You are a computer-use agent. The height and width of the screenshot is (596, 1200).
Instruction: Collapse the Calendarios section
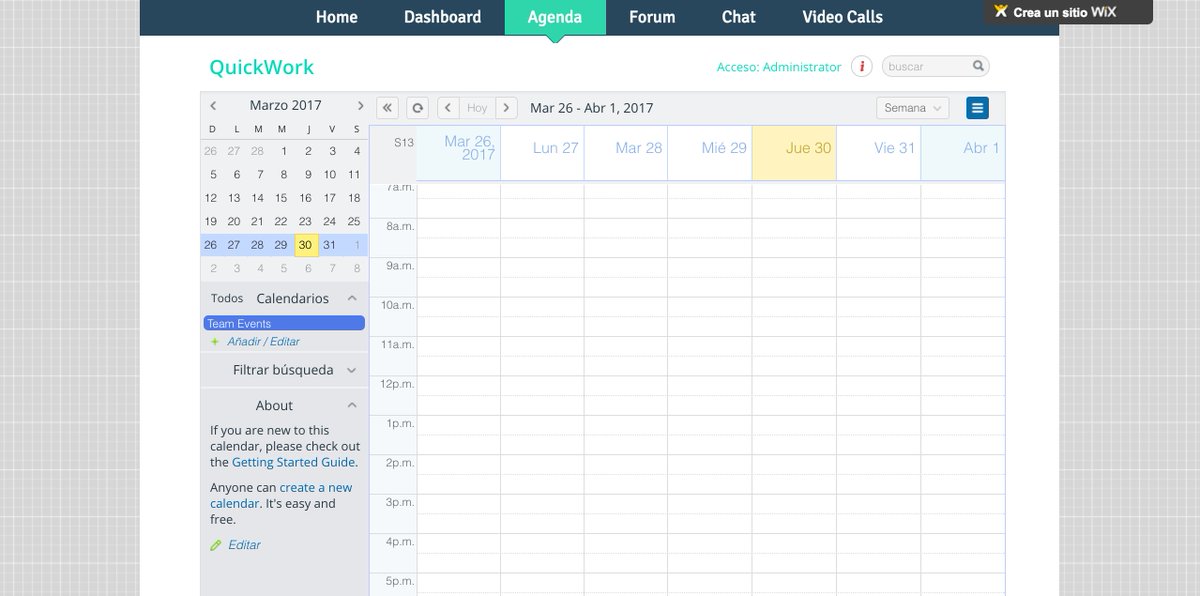[352, 297]
